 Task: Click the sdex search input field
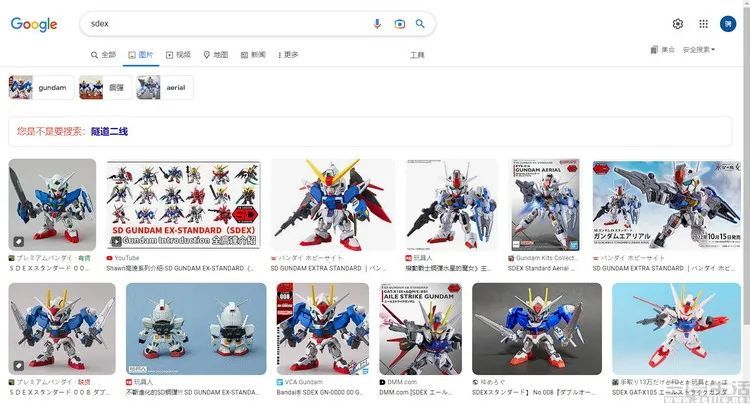225,23
